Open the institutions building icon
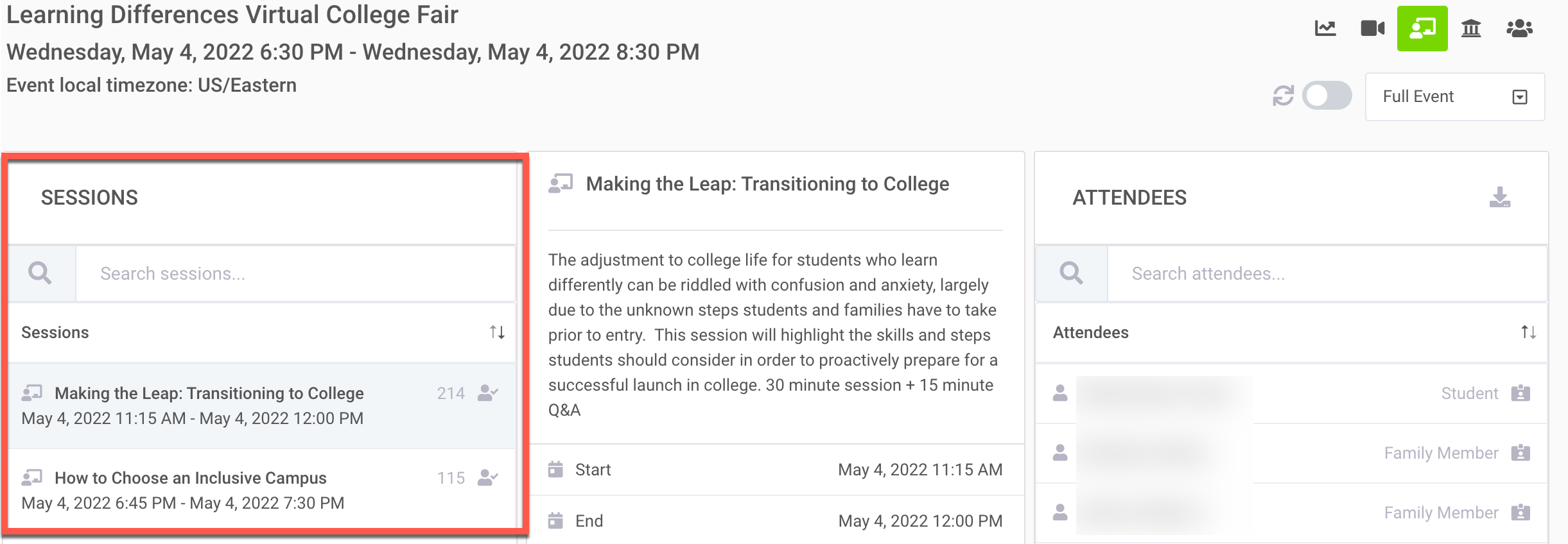The height and width of the screenshot is (544, 1568). click(1471, 28)
